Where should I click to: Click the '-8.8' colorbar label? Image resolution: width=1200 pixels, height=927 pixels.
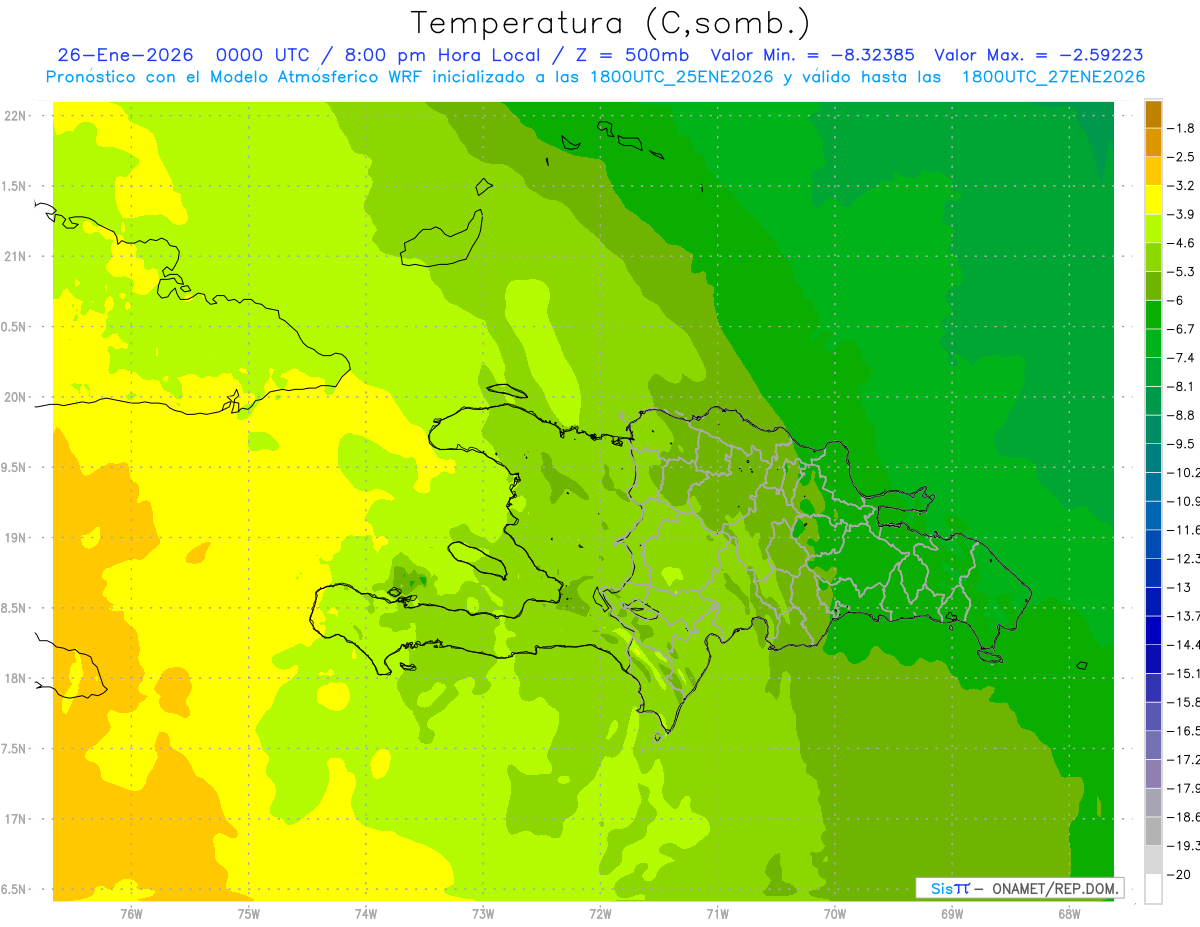point(1182,415)
